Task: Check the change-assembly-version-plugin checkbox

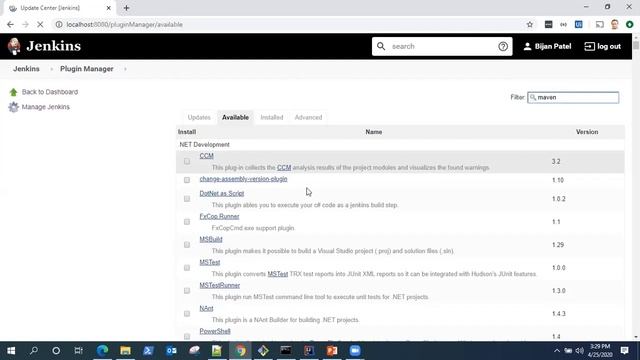Action: click(187, 180)
